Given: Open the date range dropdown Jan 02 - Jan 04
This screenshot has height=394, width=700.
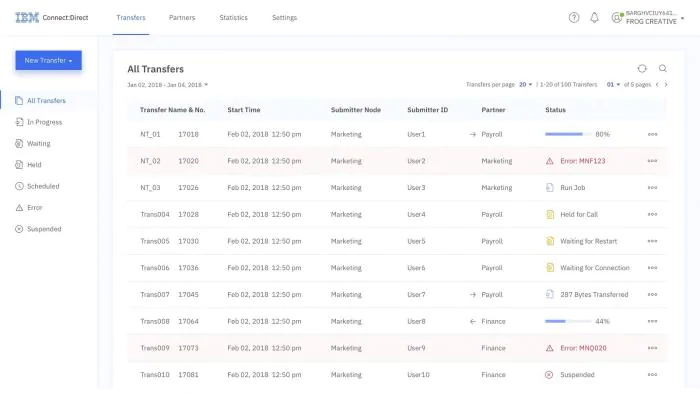Looking at the screenshot, I should 167,85.
